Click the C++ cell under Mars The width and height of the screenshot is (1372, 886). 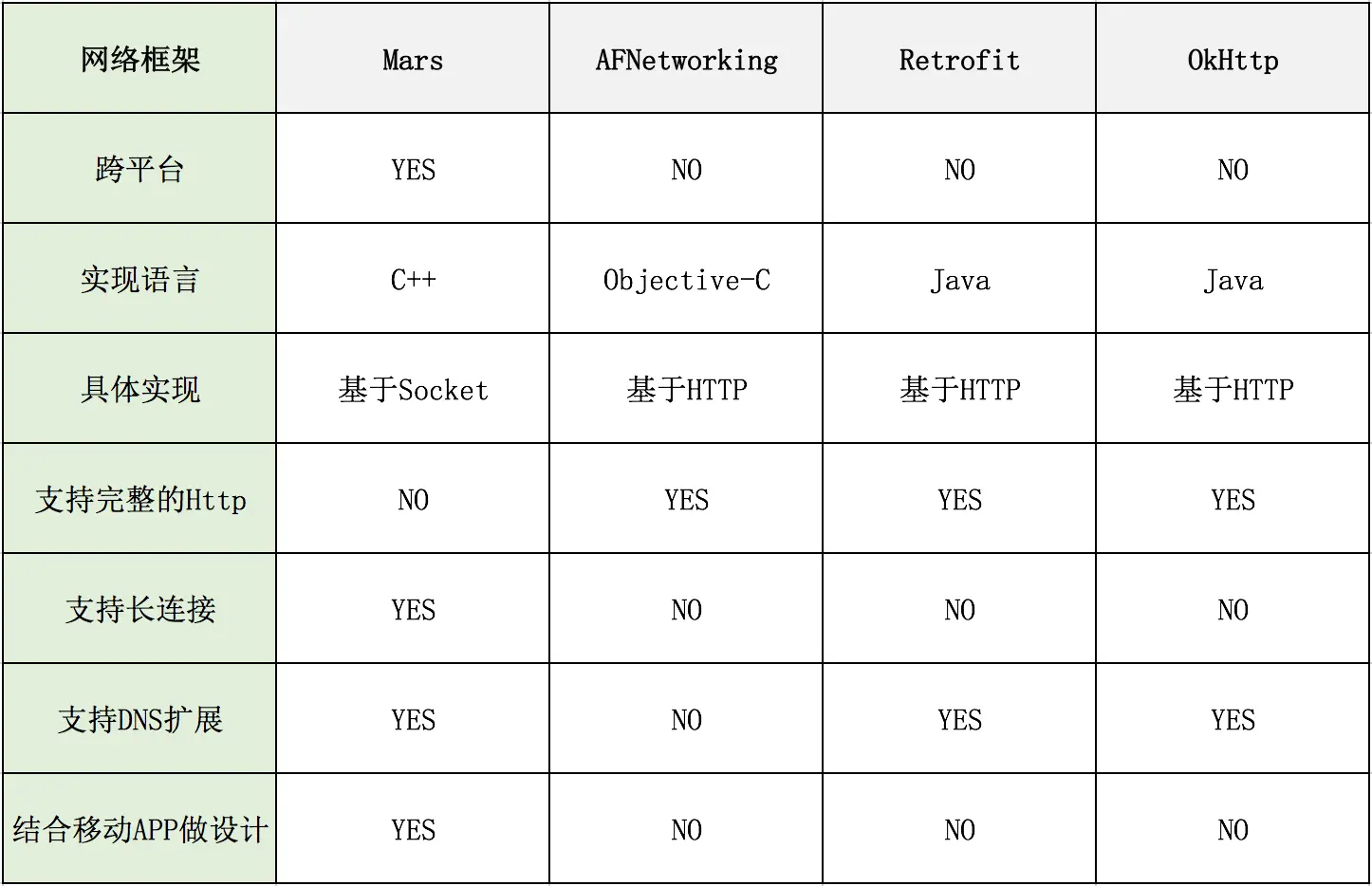413,279
